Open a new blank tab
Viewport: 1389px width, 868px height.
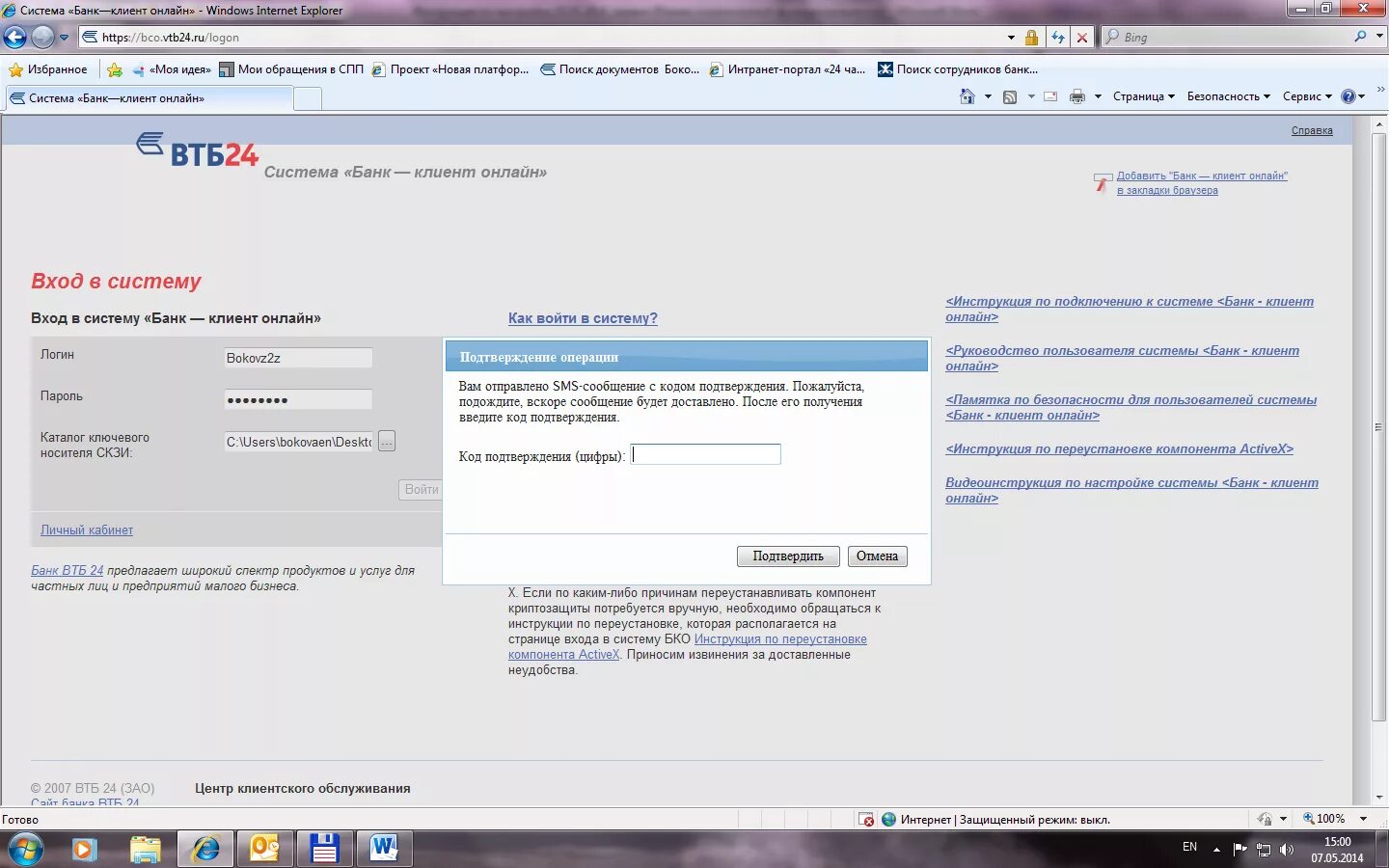307,98
